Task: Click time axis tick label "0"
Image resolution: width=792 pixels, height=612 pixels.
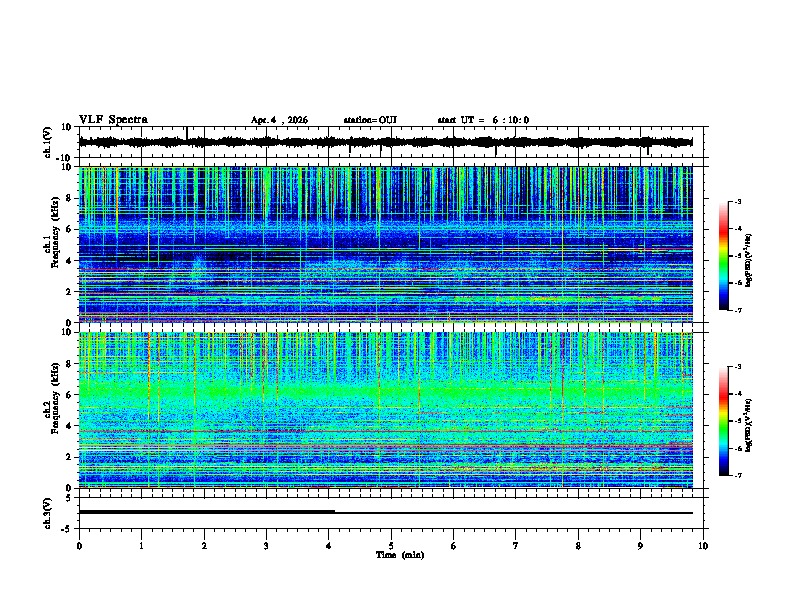Action: 79,546
